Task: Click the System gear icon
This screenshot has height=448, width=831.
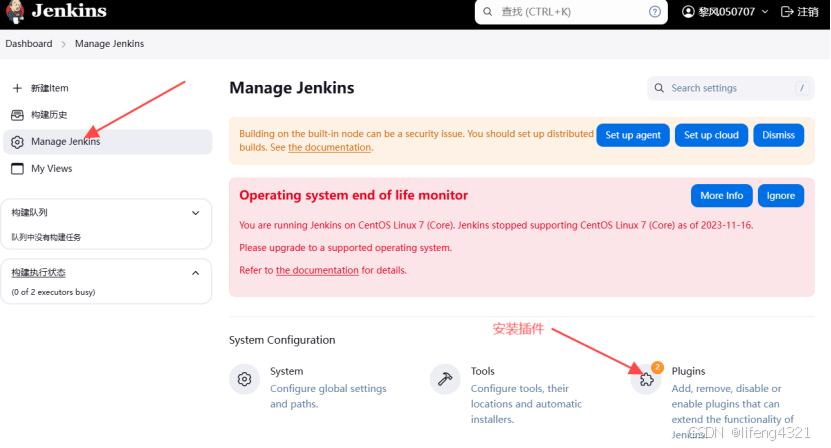Action: point(244,379)
